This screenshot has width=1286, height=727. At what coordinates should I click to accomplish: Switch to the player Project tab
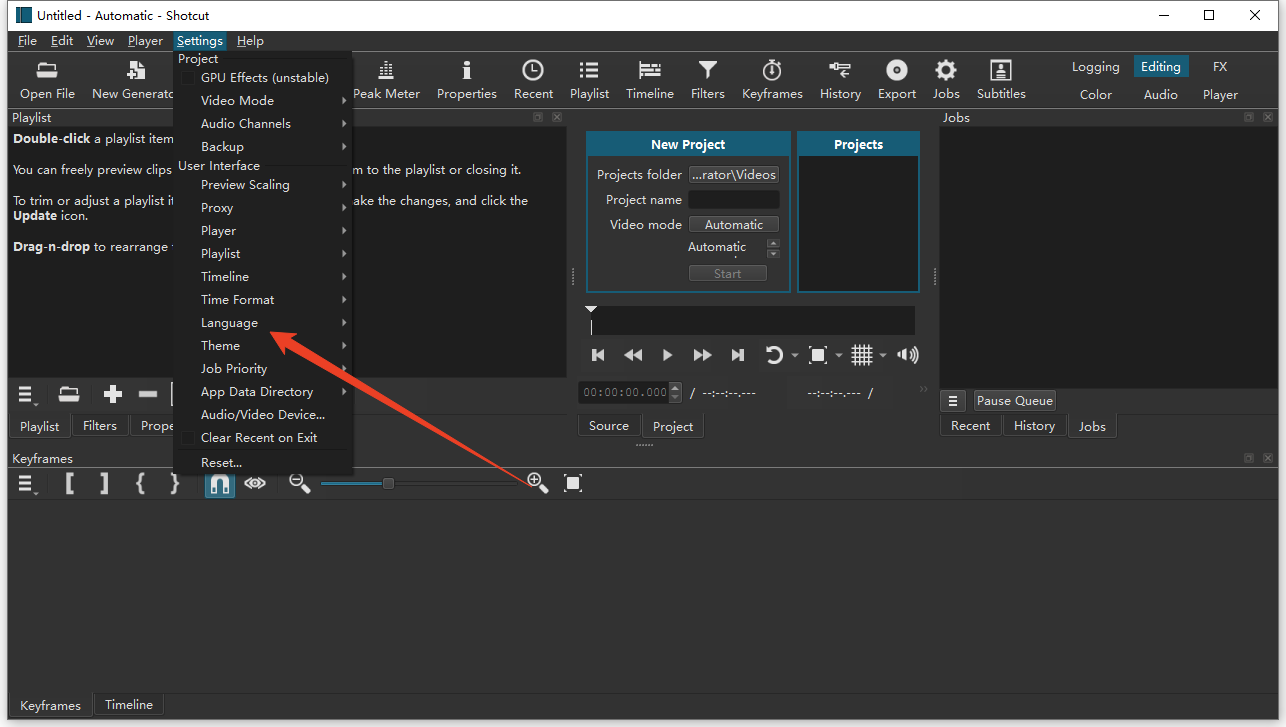point(673,426)
